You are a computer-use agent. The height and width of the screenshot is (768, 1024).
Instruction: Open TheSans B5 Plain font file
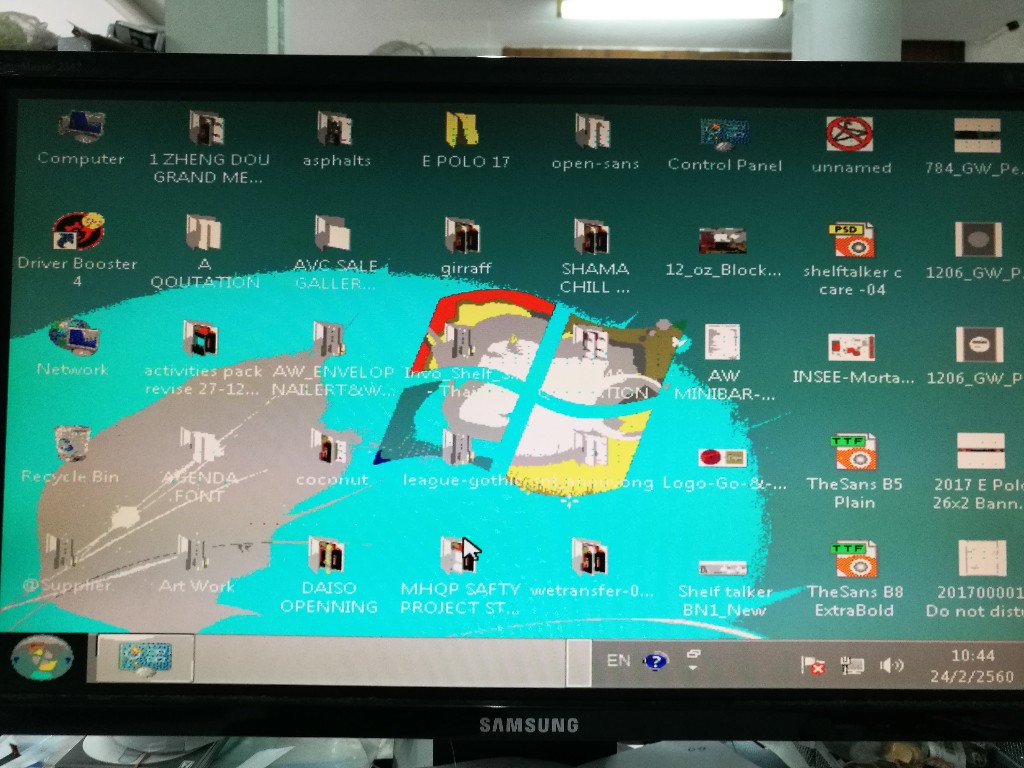tap(854, 452)
